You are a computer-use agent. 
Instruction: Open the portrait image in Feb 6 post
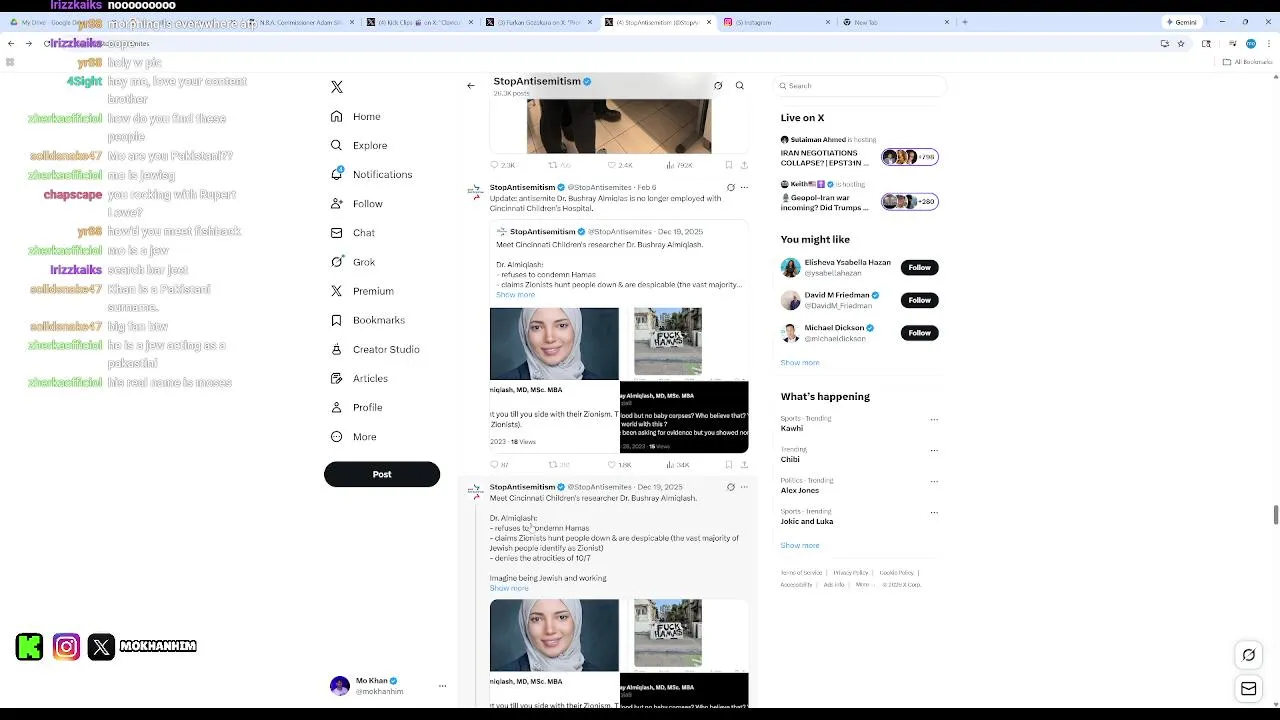(554, 343)
